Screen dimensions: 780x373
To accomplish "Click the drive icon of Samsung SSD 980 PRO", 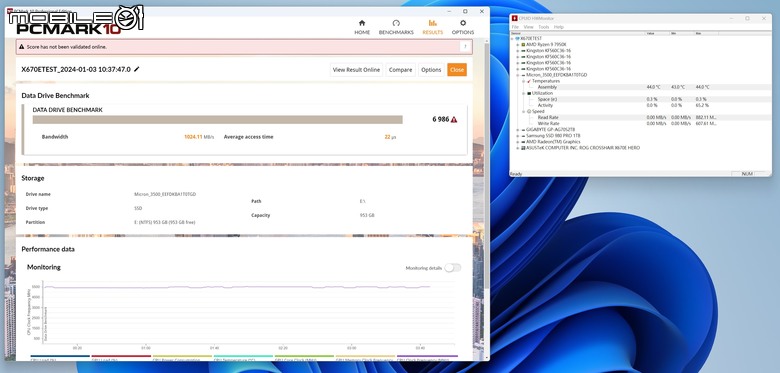I will click(x=523, y=135).
